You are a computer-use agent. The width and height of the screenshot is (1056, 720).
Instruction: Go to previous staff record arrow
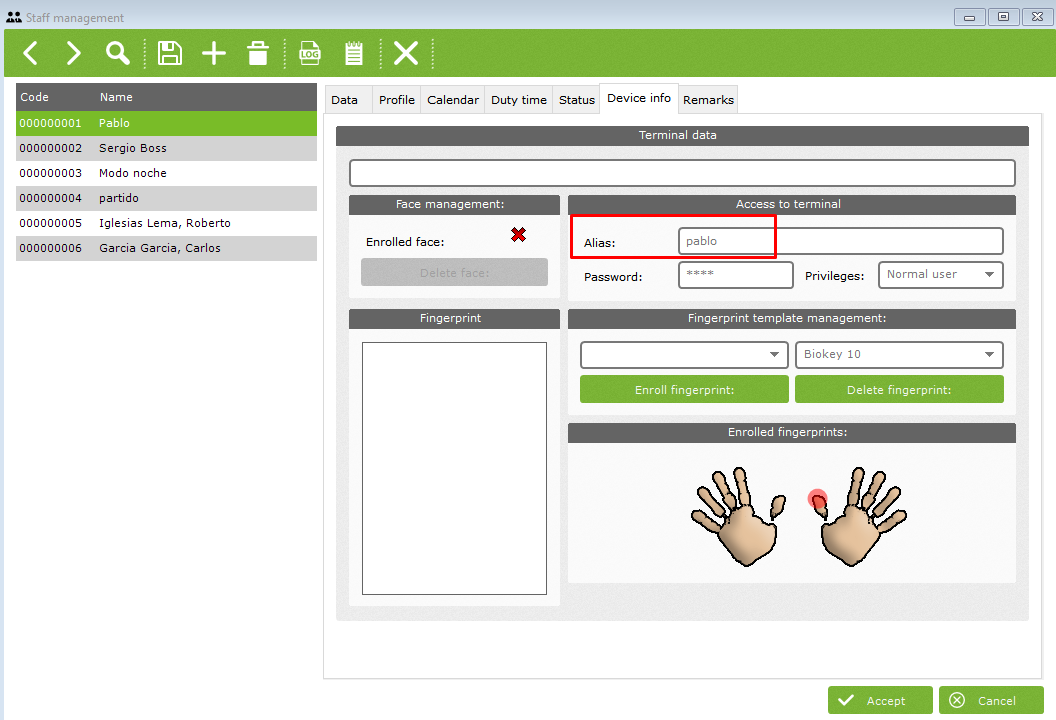click(30, 53)
